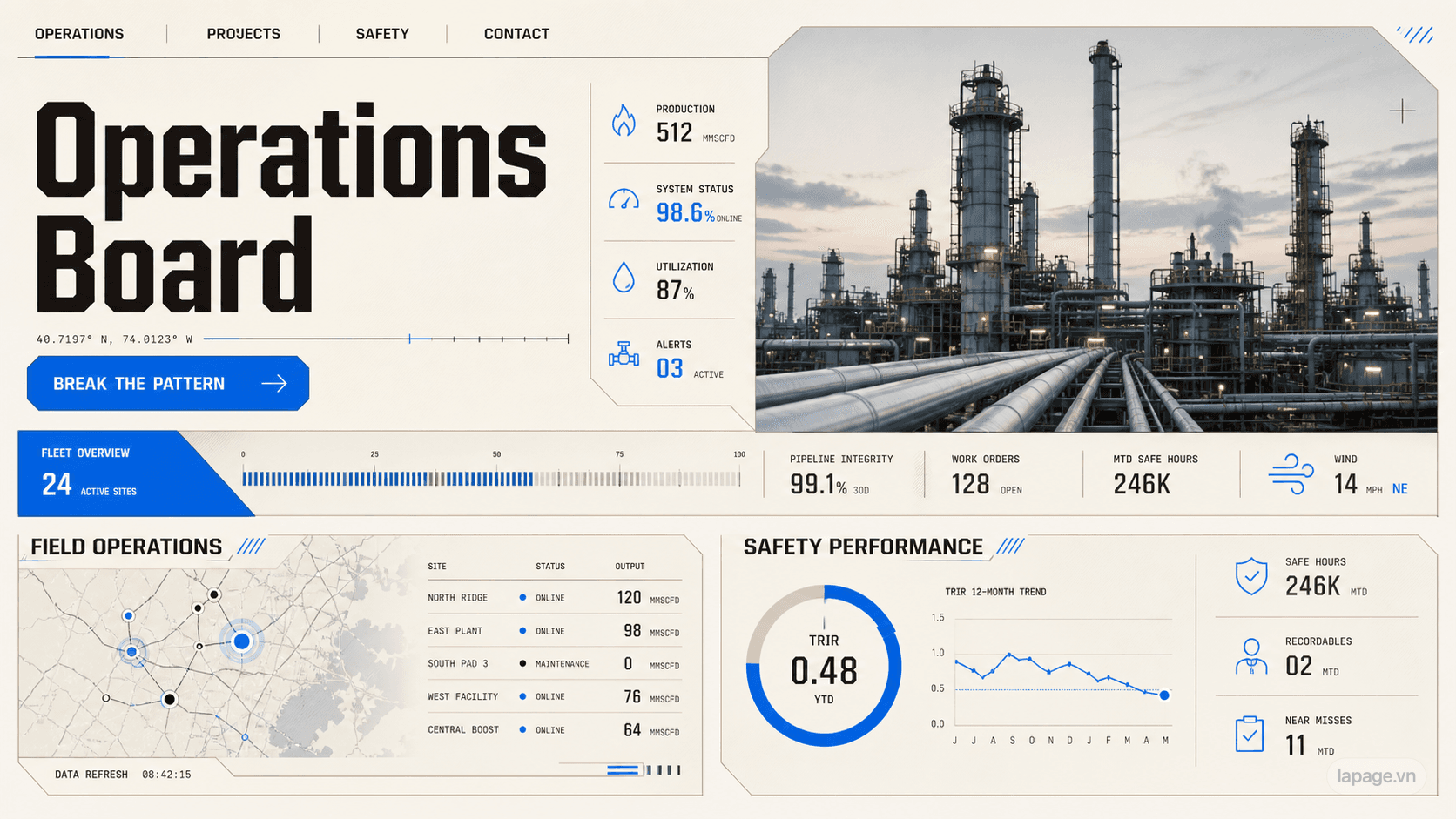
Task: Click the data refresh progress indicator
Action: [644, 769]
